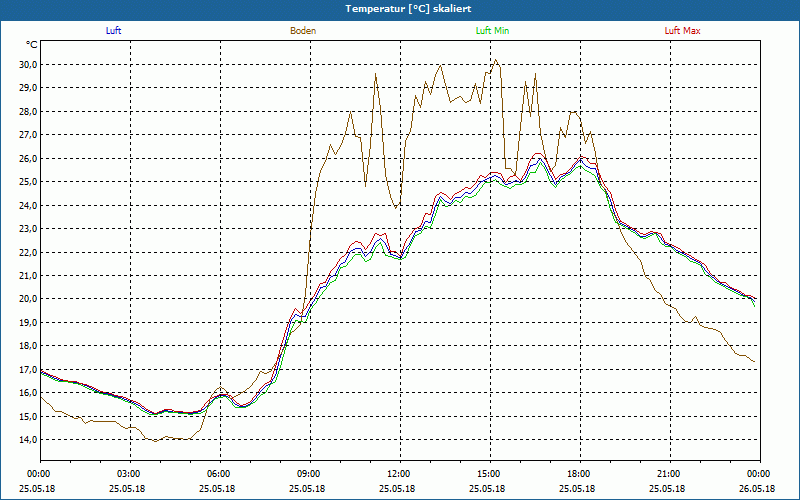Click the 09:00 time axis label
The width and height of the screenshot is (800, 500).
[x=310, y=474]
